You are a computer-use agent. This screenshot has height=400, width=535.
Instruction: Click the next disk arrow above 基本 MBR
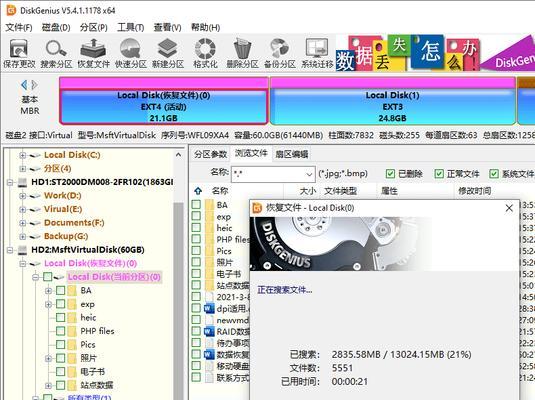(x=34, y=85)
